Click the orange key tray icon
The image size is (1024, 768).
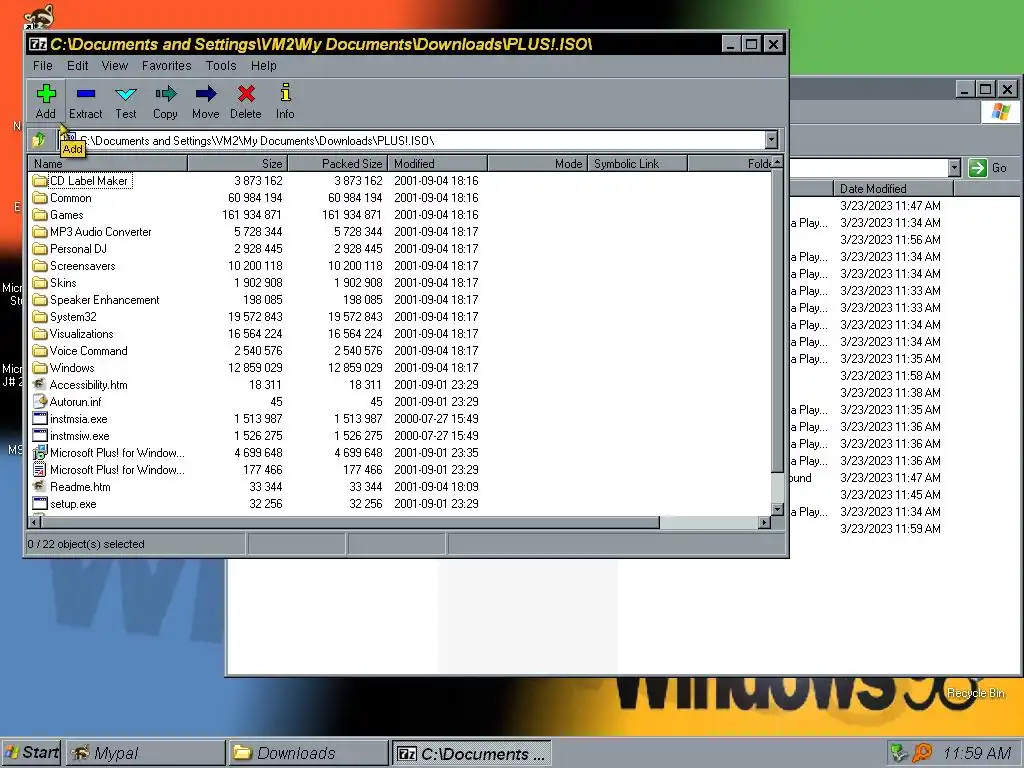[922, 753]
